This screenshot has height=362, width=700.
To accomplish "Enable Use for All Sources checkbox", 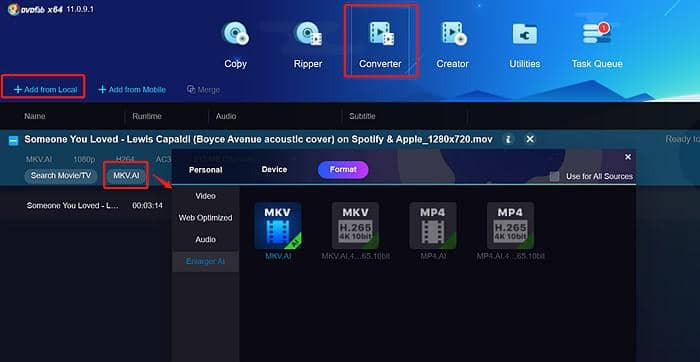I will 554,176.
